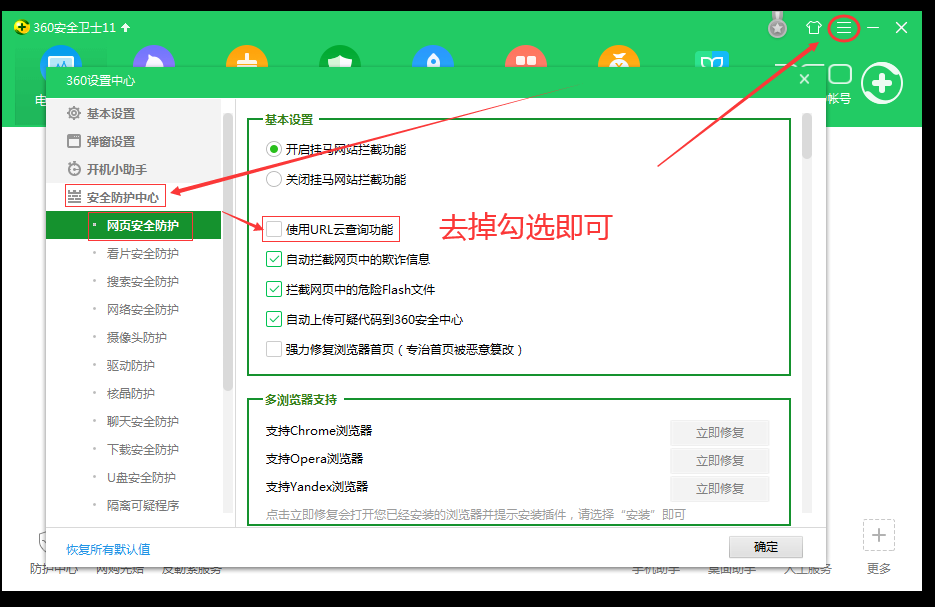
Task: Click the window icon beside 弹窗设置
Action: pyautogui.click(x=74, y=141)
